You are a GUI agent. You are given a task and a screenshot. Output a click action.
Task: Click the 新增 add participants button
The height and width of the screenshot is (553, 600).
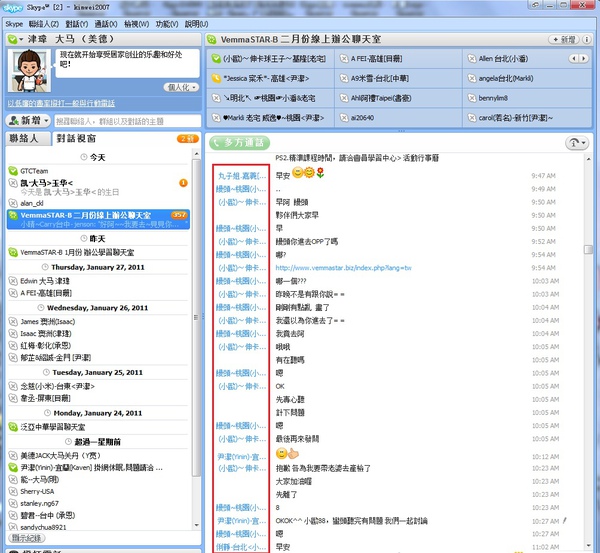tap(564, 39)
